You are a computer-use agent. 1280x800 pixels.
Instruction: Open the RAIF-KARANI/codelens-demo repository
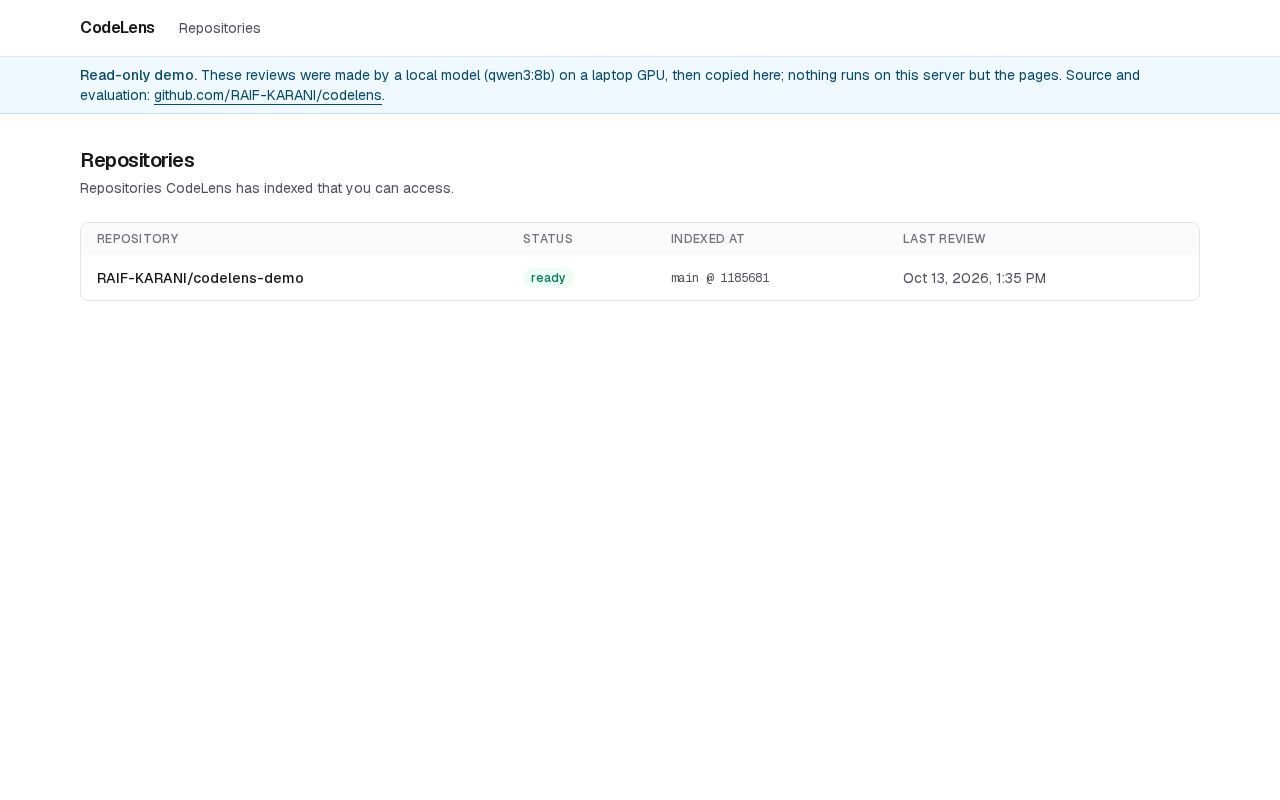pyautogui.click(x=200, y=278)
